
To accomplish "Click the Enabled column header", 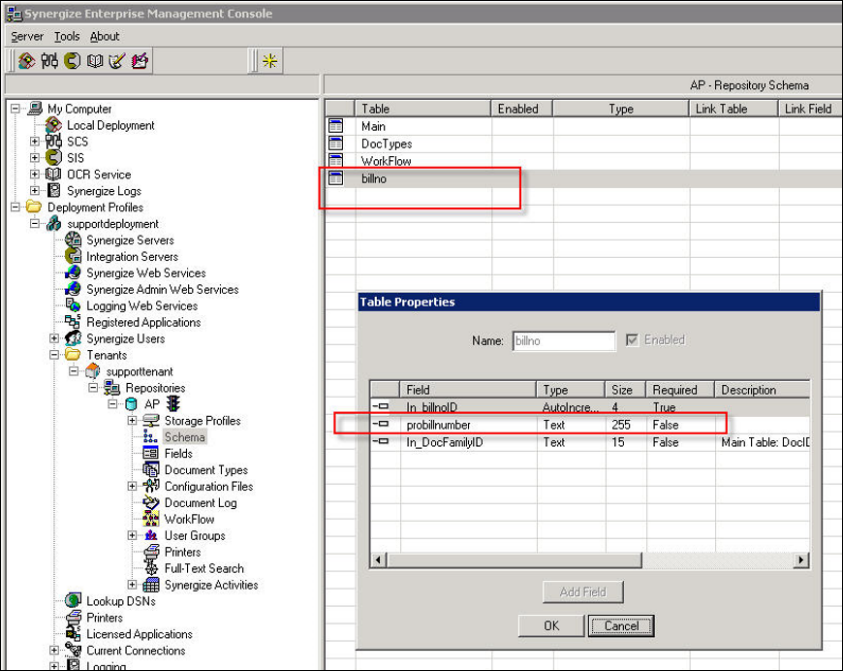I will point(521,109).
